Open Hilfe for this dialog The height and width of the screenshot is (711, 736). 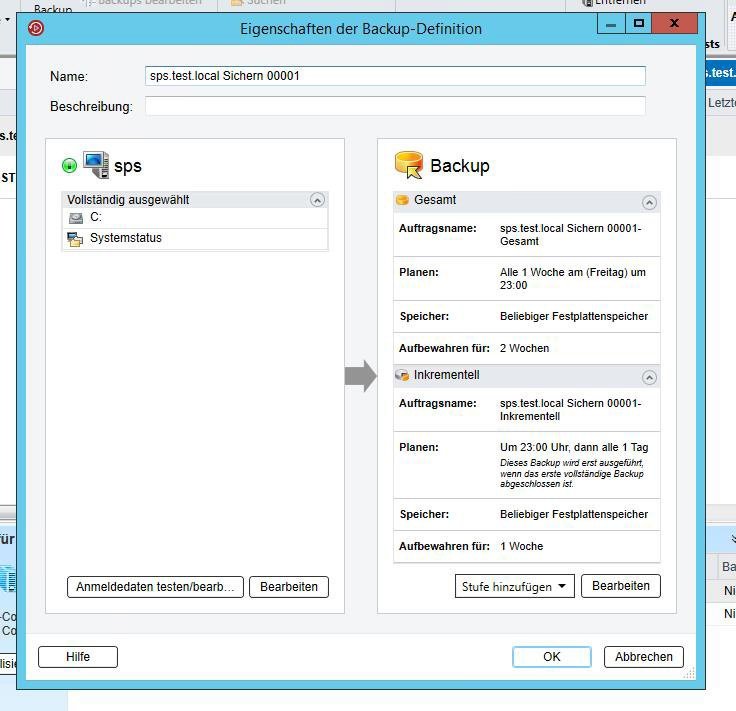pyautogui.click(x=78, y=657)
